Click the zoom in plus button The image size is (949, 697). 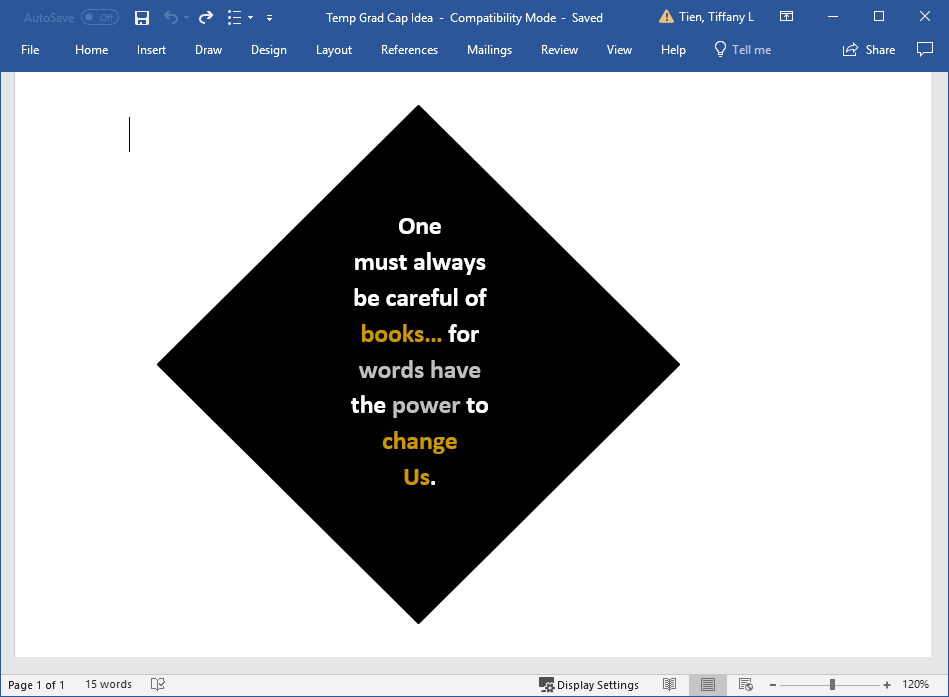pyautogui.click(x=887, y=685)
